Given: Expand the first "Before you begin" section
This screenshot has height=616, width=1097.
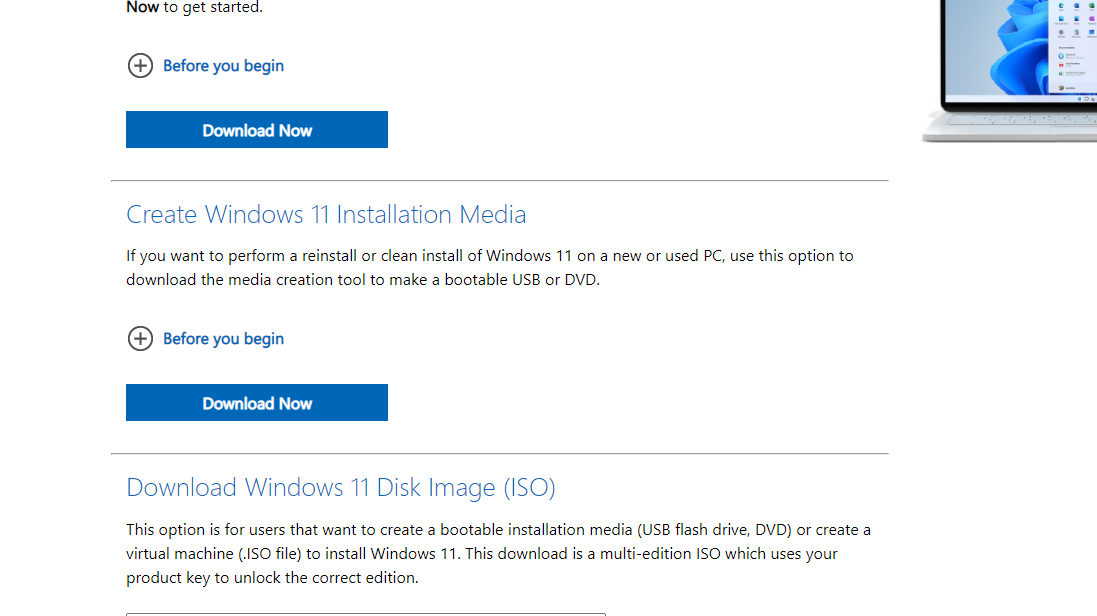Looking at the screenshot, I should 223,65.
